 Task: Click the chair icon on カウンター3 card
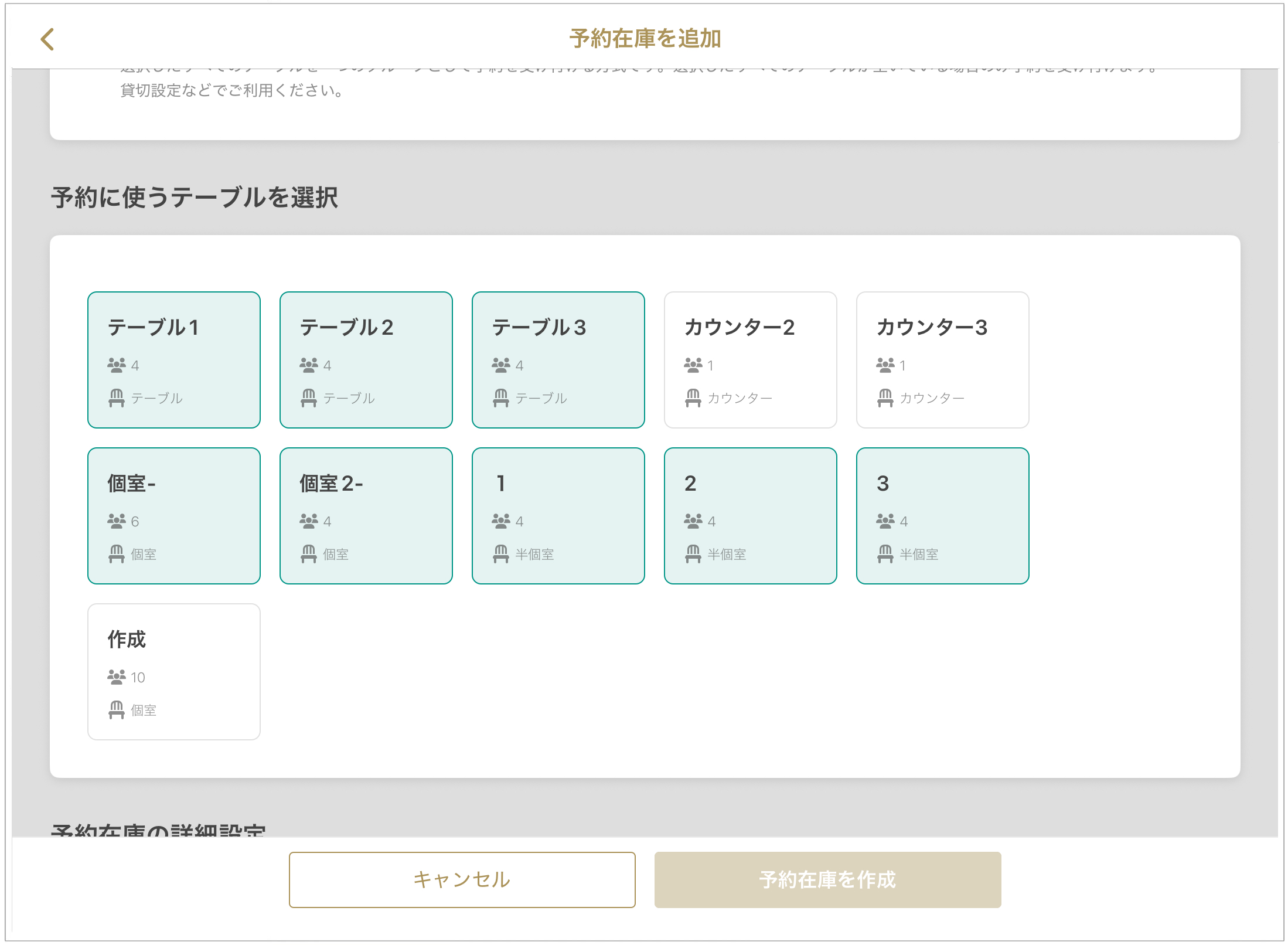[x=885, y=398]
